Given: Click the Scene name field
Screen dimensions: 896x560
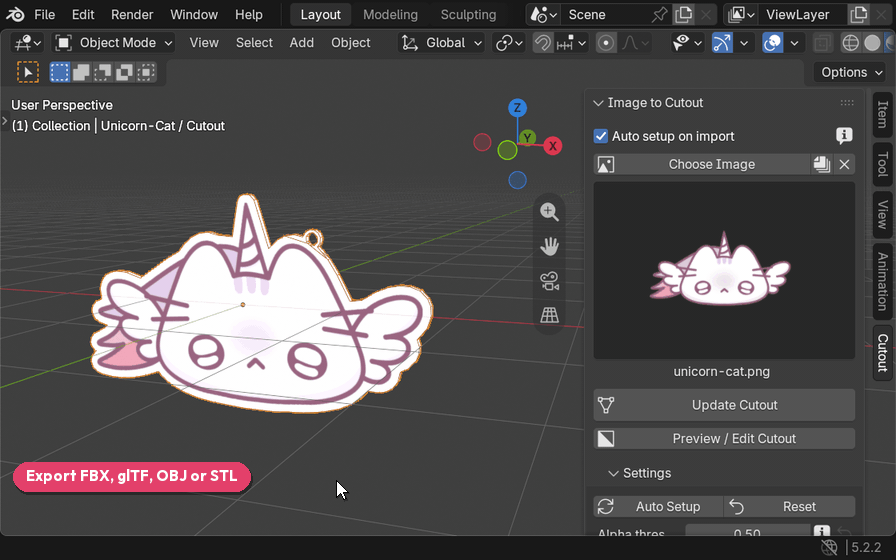Looking at the screenshot, I should 605,14.
